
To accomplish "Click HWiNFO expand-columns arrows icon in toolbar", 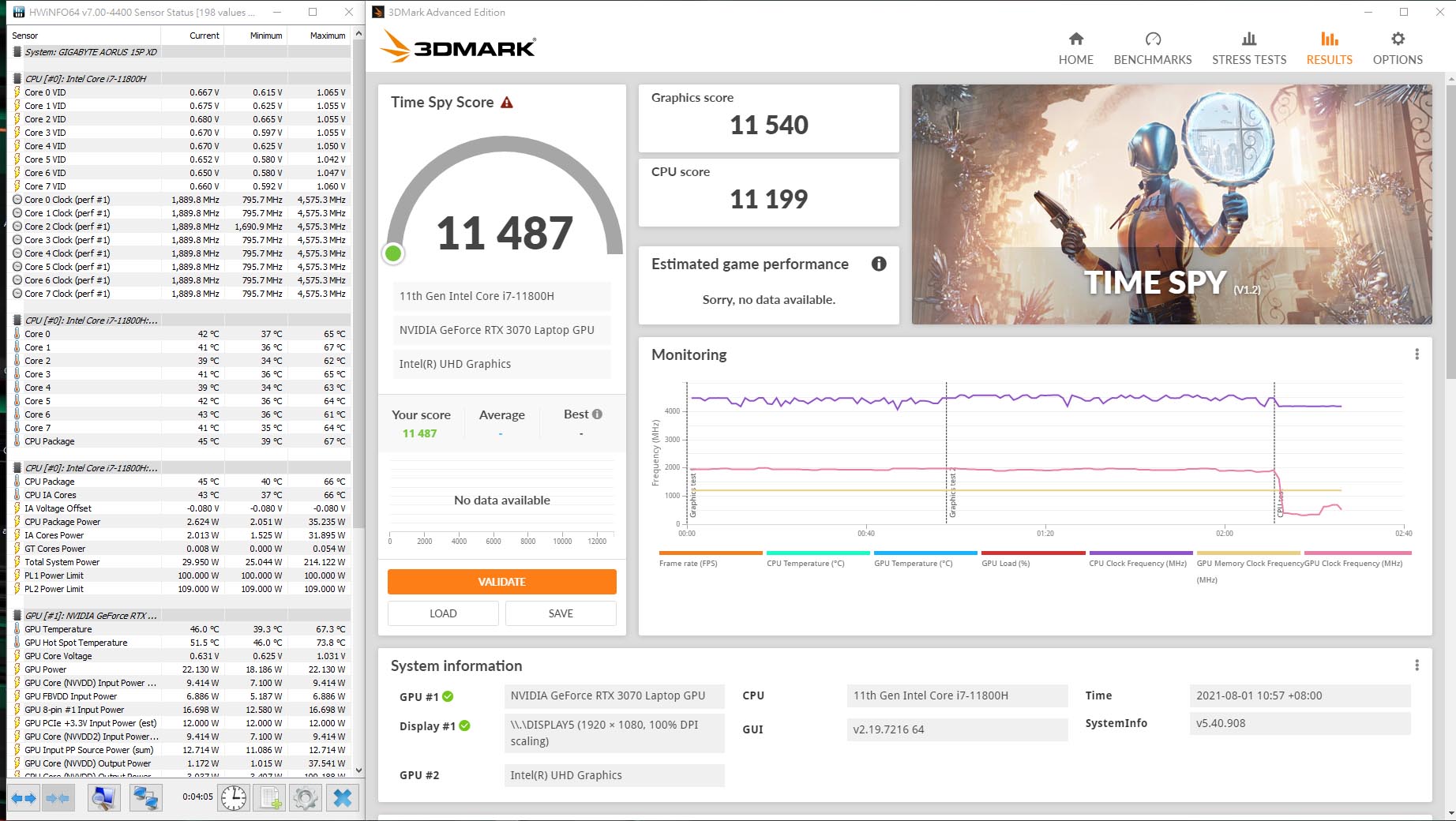I will tap(24, 798).
